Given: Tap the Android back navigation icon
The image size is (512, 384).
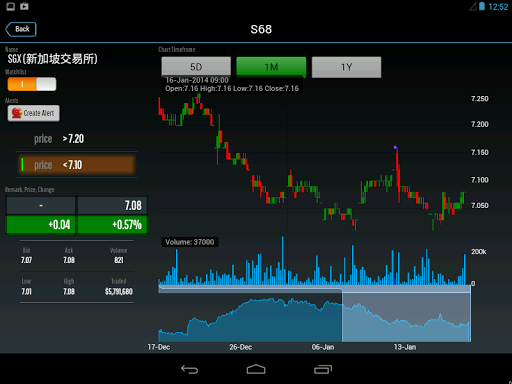Looking at the screenshot, I should pyautogui.click(x=189, y=369).
